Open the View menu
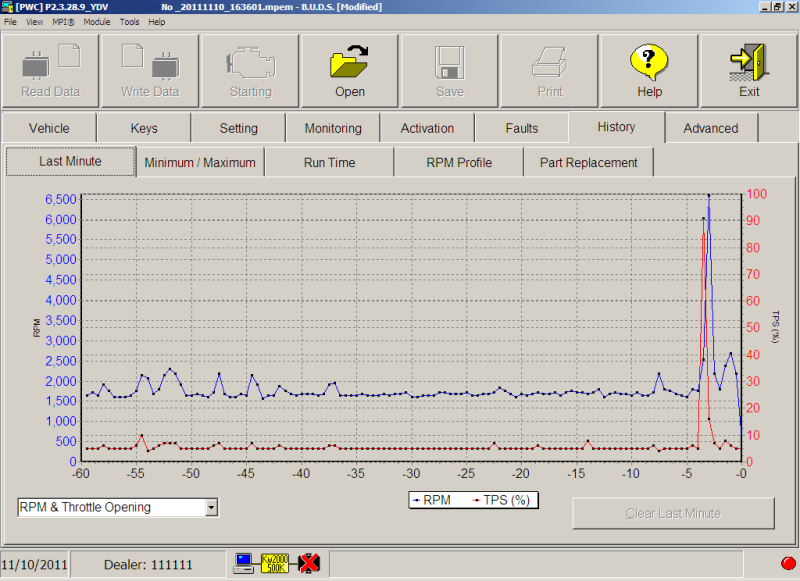Screen dimensions: 800x581 [x=35, y=22]
